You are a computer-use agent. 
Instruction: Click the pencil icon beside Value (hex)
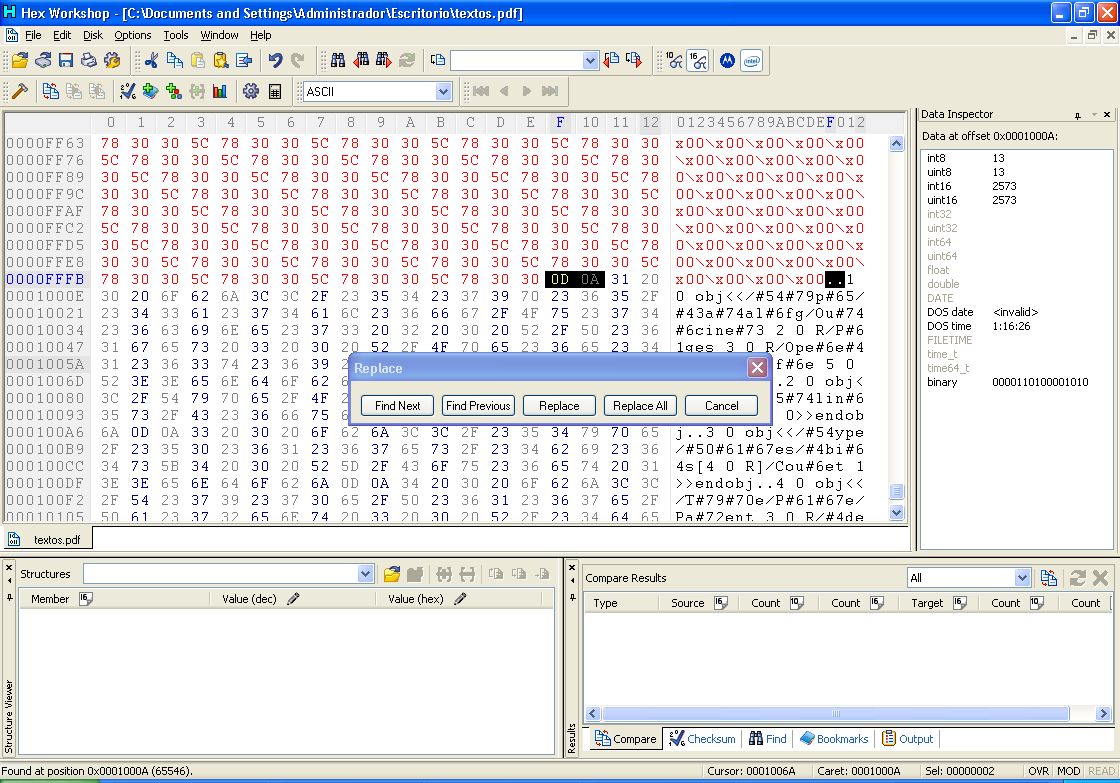[460, 599]
